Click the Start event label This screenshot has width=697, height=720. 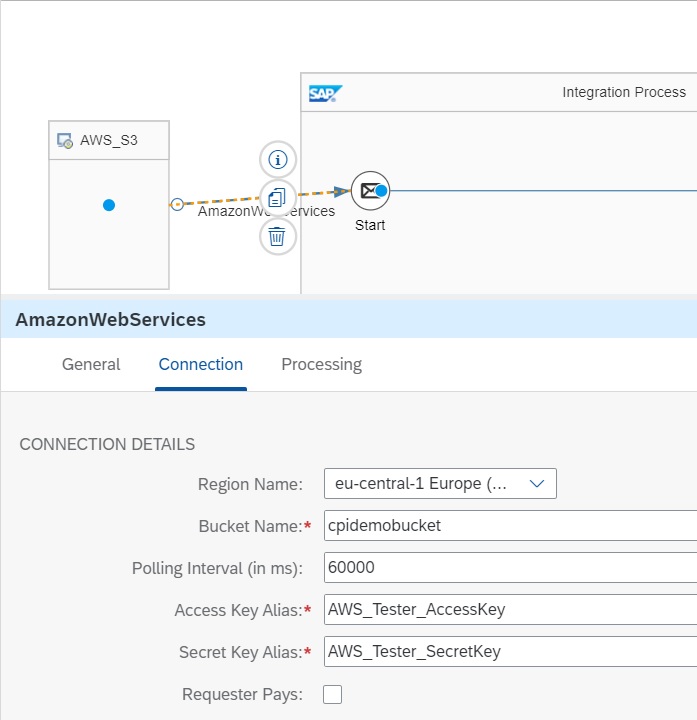370,225
